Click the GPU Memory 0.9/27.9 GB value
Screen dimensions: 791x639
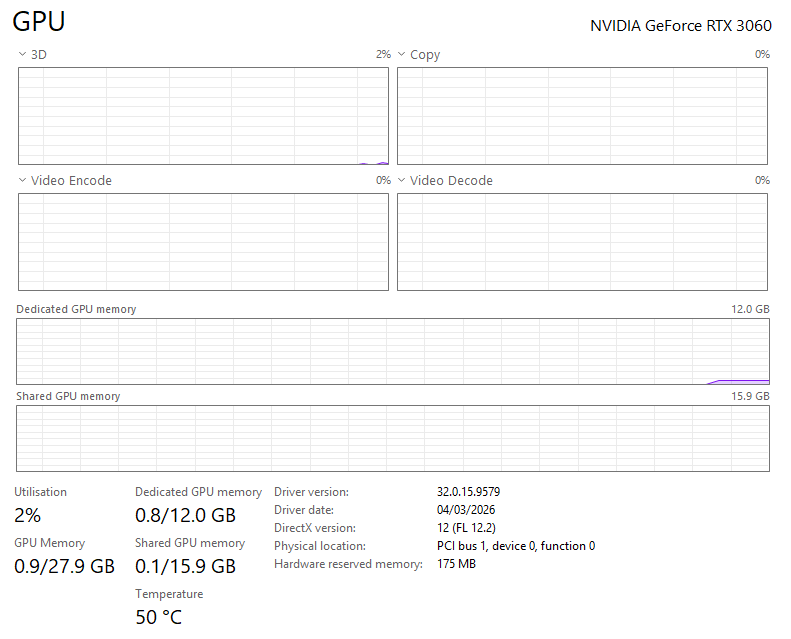pyautogui.click(x=64, y=566)
